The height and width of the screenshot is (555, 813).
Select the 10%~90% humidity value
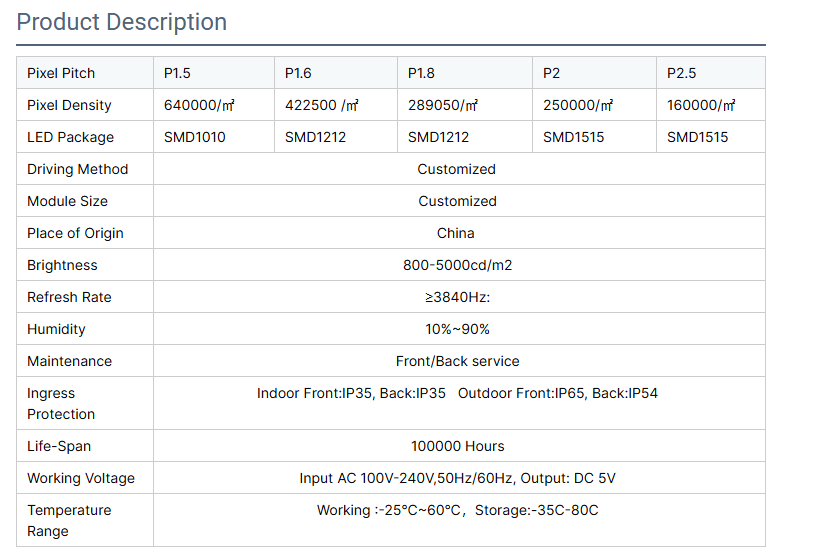pyautogui.click(x=457, y=329)
